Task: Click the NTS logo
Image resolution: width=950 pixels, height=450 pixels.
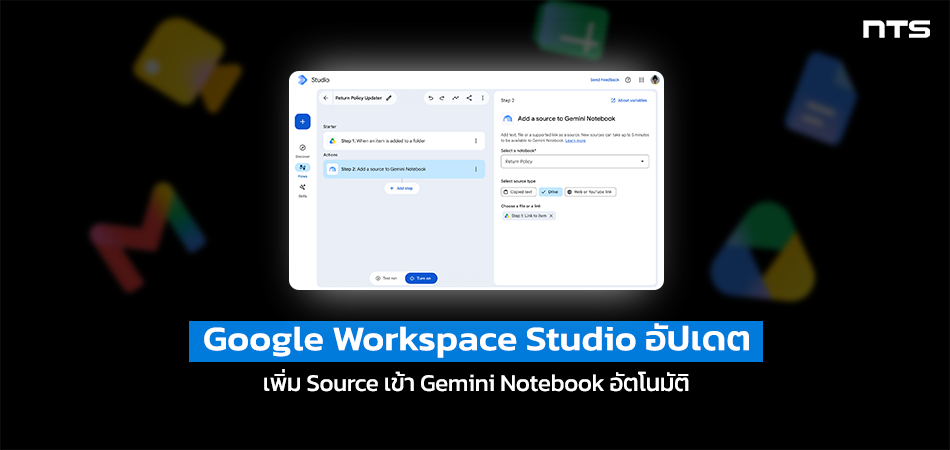Action: pos(896,29)
